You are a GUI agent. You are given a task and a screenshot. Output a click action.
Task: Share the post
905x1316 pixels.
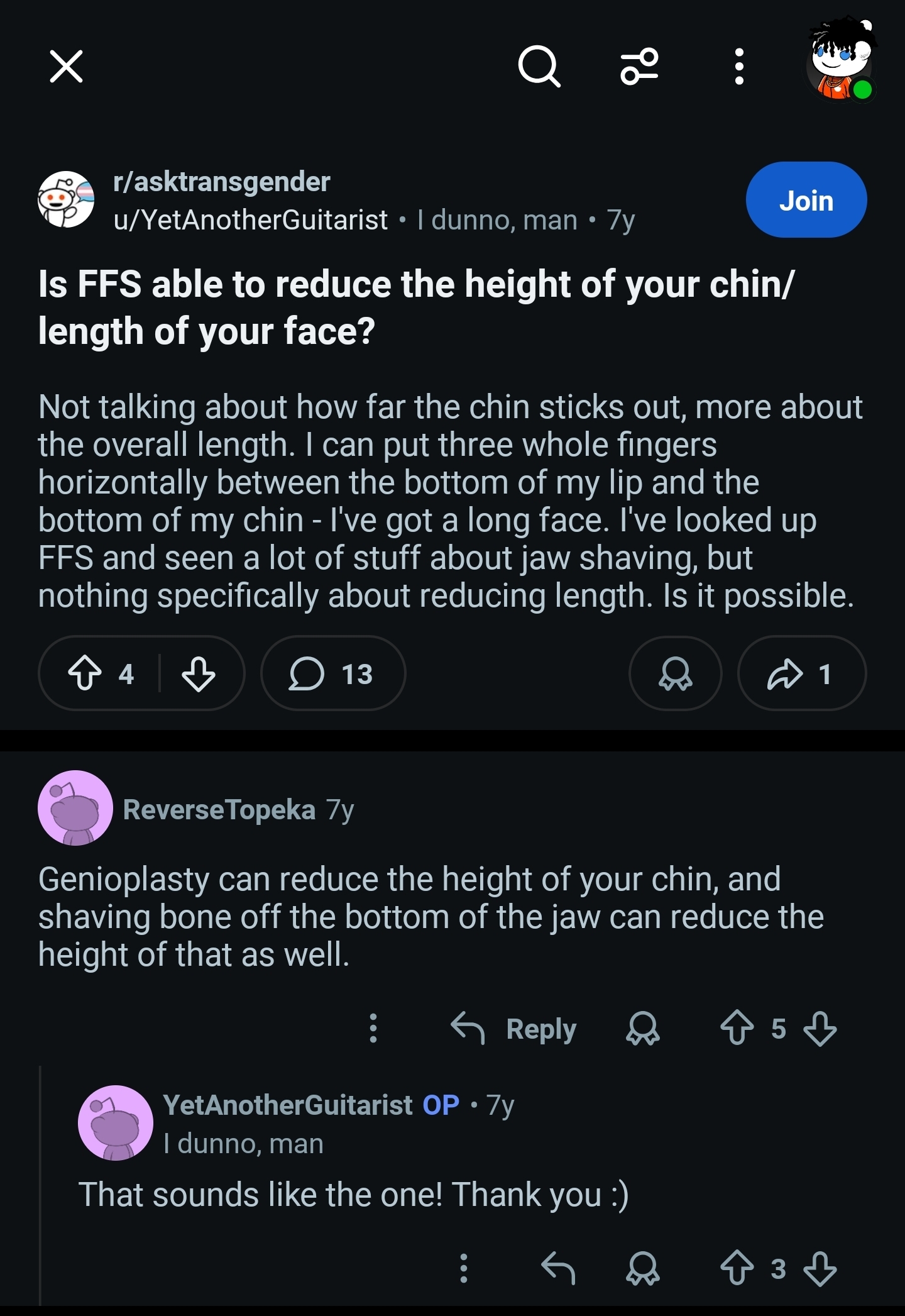pos(801,673)
